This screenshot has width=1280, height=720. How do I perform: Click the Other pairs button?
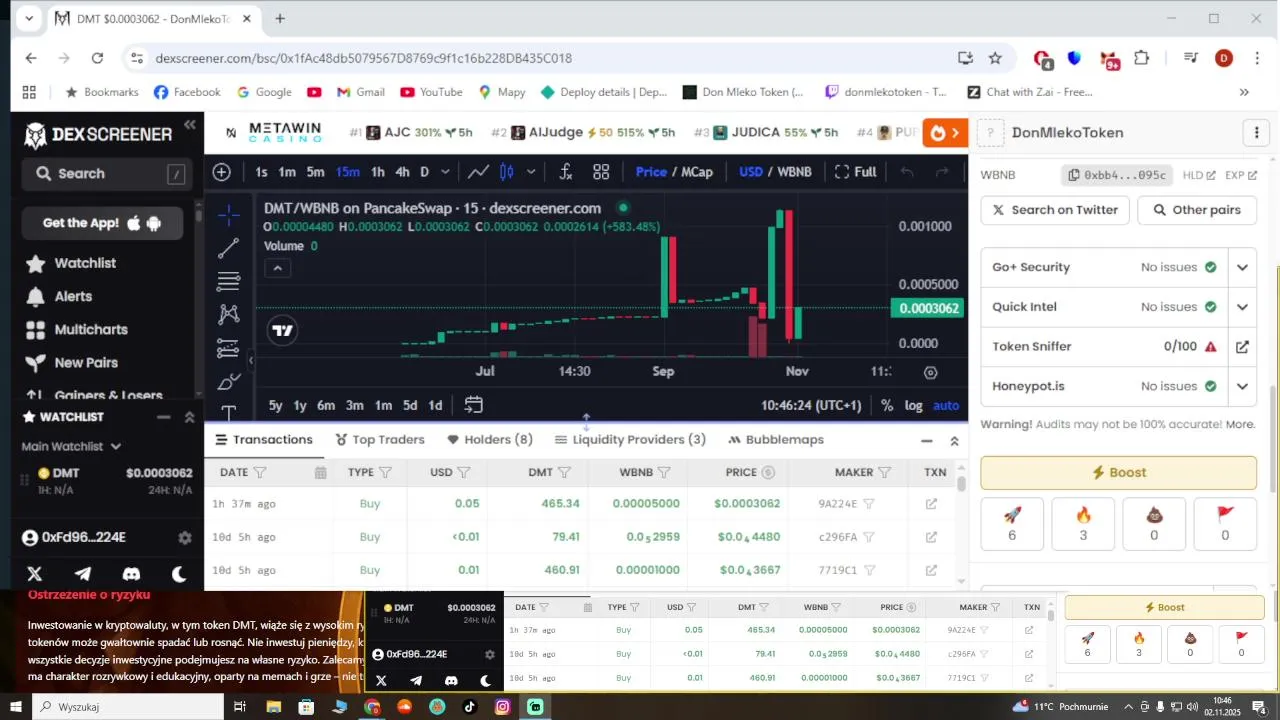click(1197, 210)
